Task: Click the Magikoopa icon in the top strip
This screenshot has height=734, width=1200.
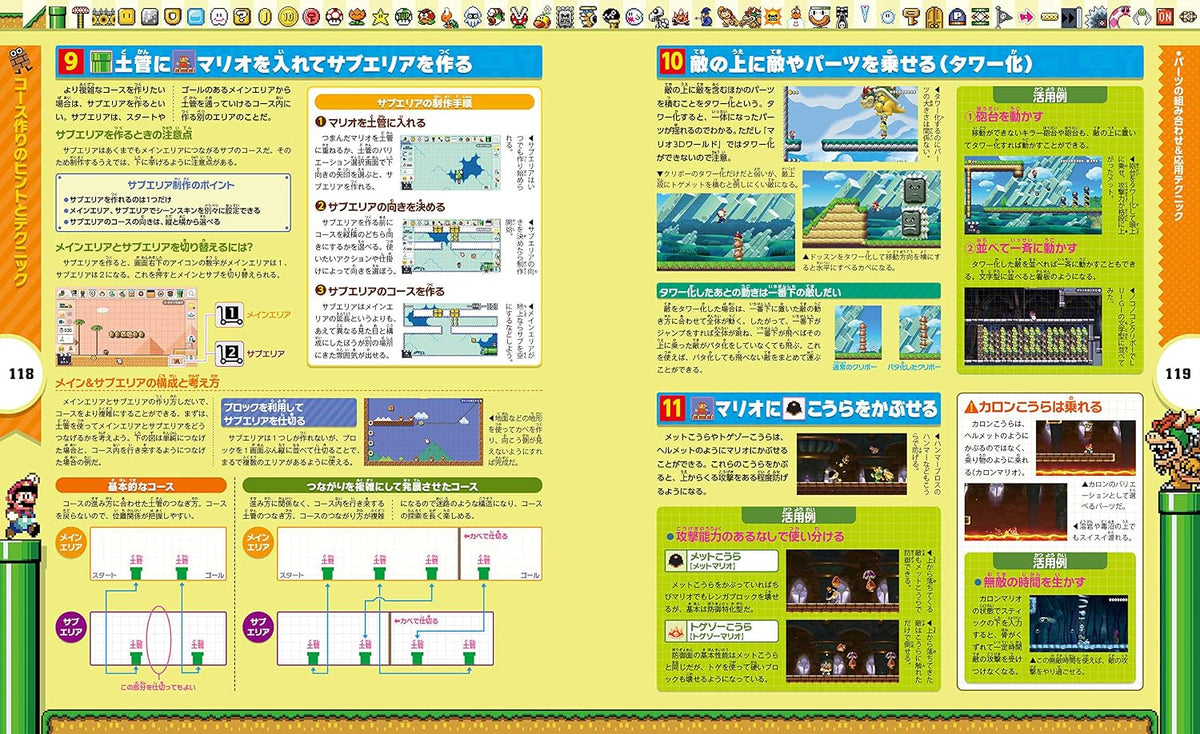Action: pyautogui.click(x=705, y=17)
